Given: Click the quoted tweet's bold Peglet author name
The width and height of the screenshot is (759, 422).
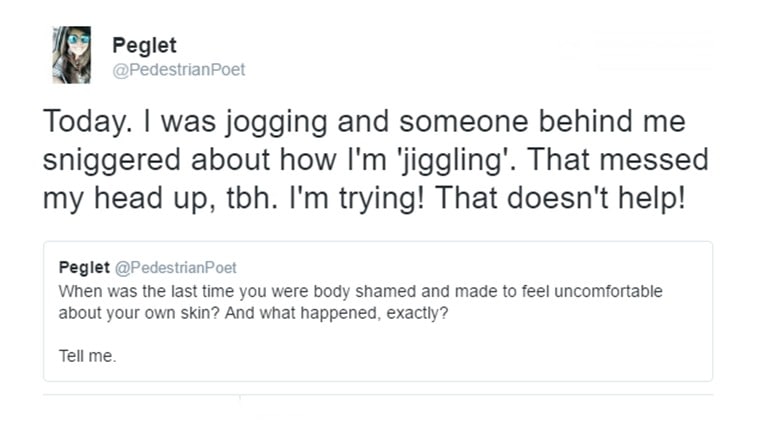Looking at the screenshot, I should coord(84,267).
